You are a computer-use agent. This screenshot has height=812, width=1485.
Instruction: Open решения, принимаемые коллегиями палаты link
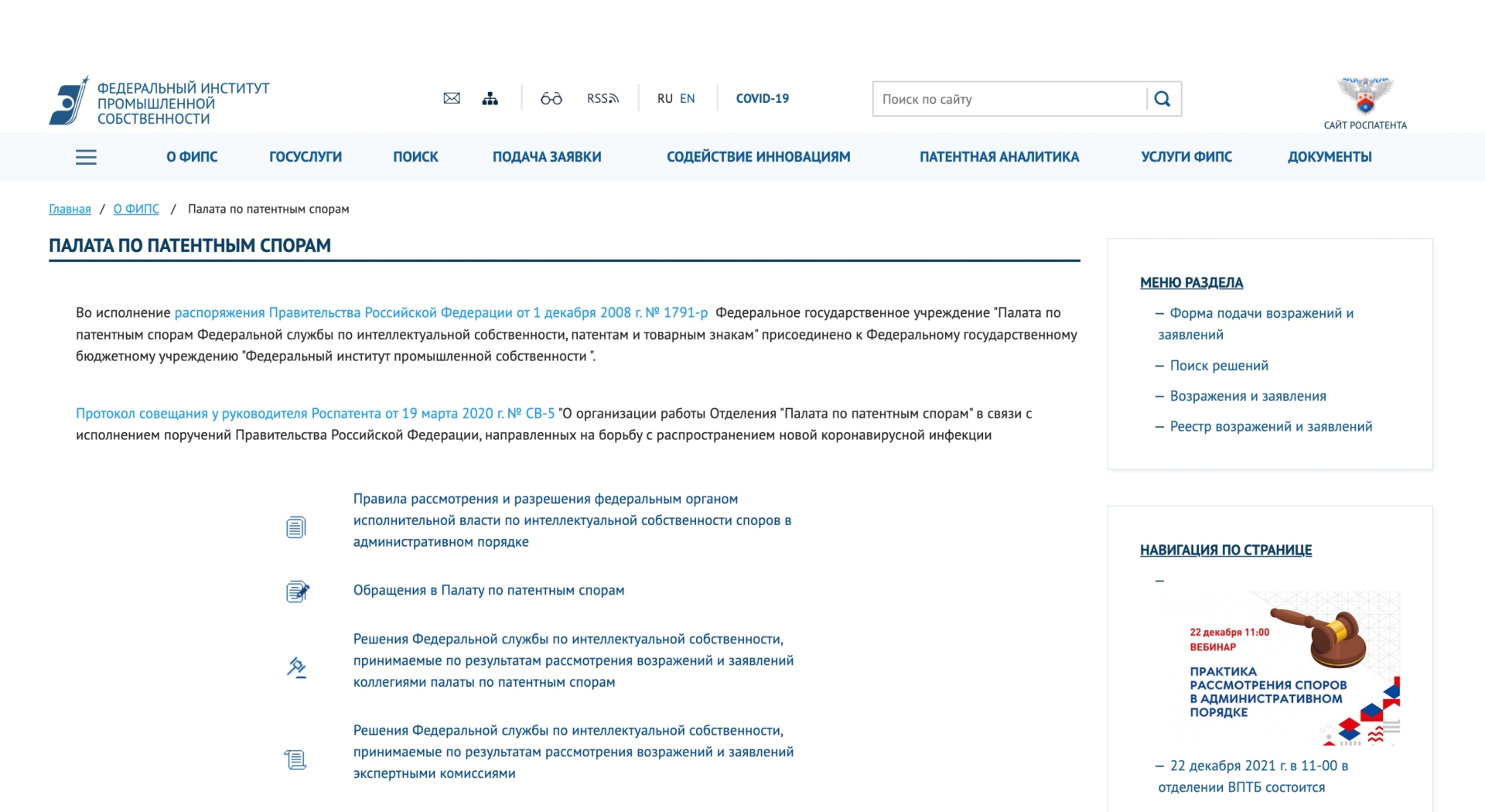573,660
